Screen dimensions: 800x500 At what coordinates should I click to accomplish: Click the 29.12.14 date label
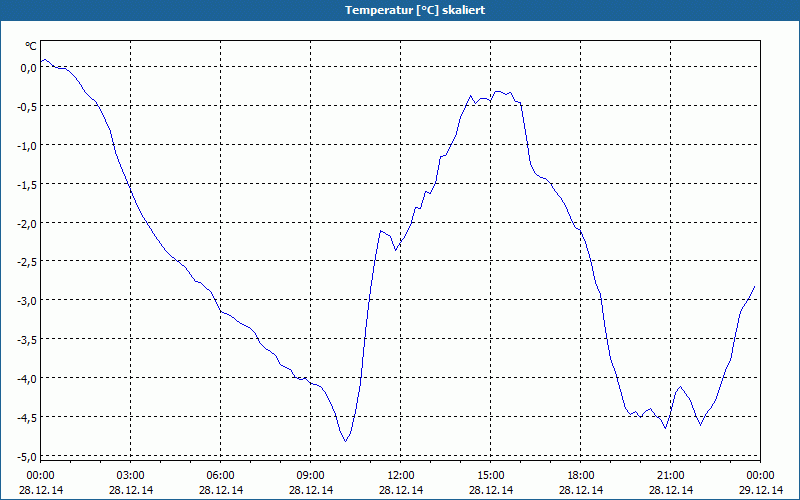[x=761, y=490]
